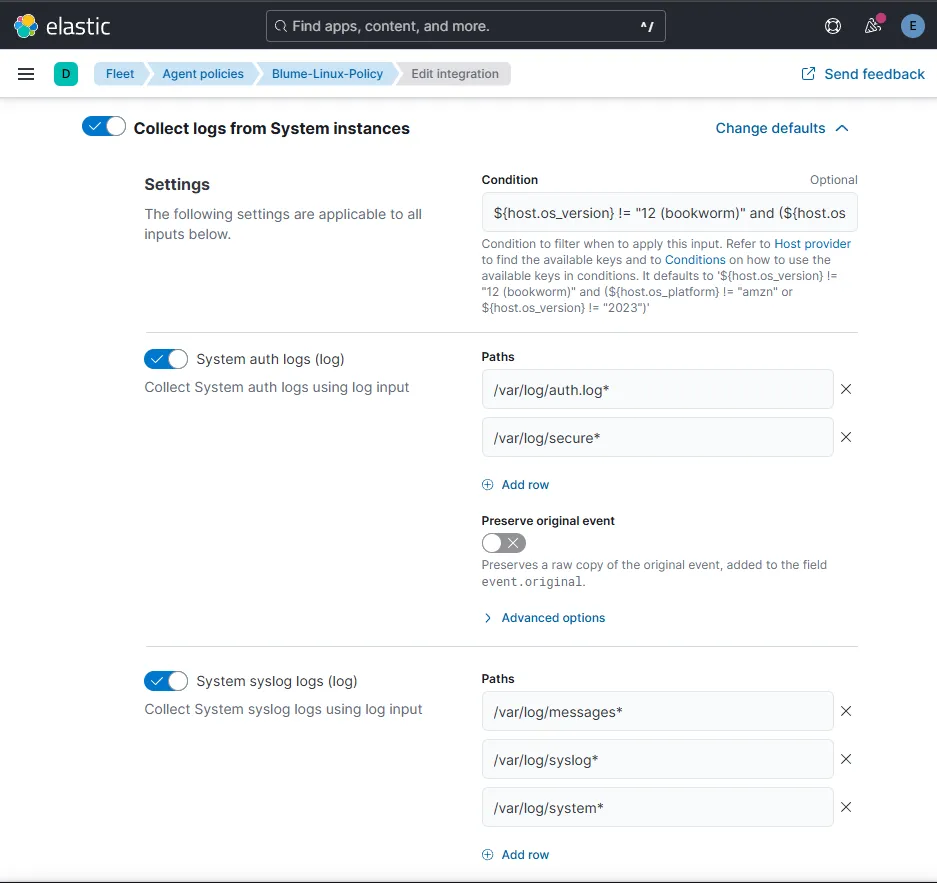Screen dimensions: 937x883
Task: Open the user avatar menu
Action: [x=912, y=26]
